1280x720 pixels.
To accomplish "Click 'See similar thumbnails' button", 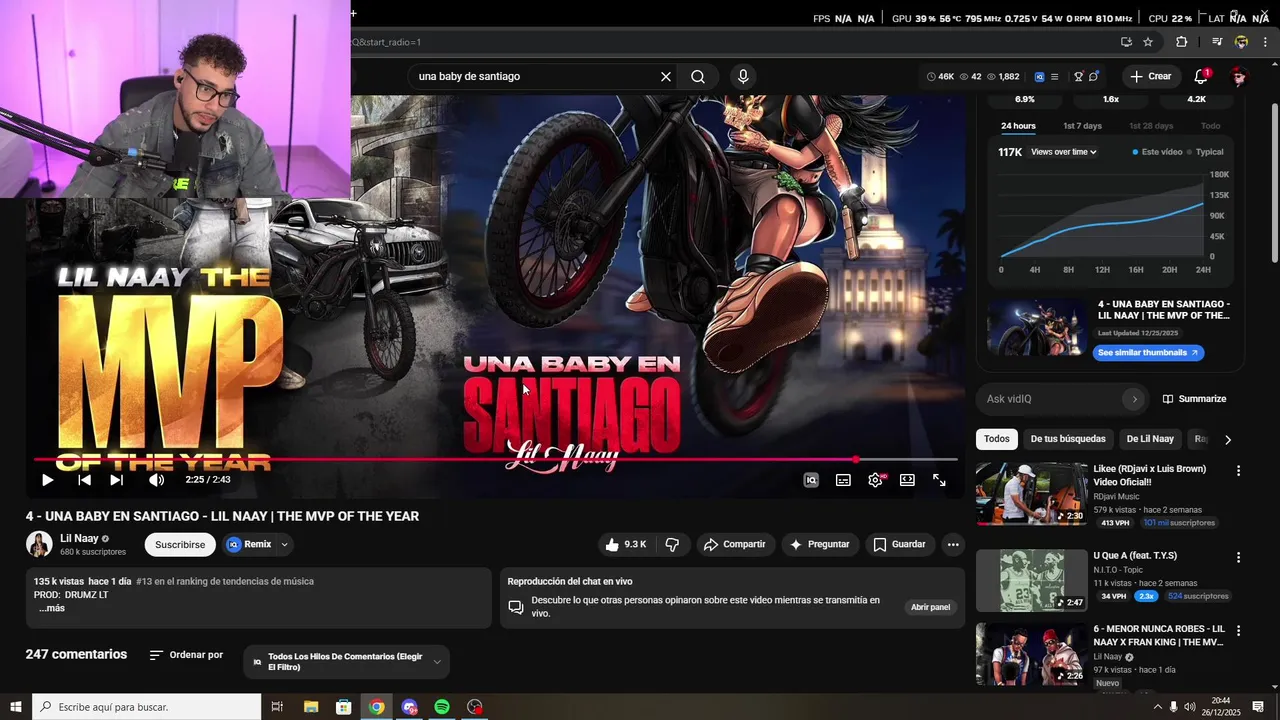I will tap(1148, 353).
